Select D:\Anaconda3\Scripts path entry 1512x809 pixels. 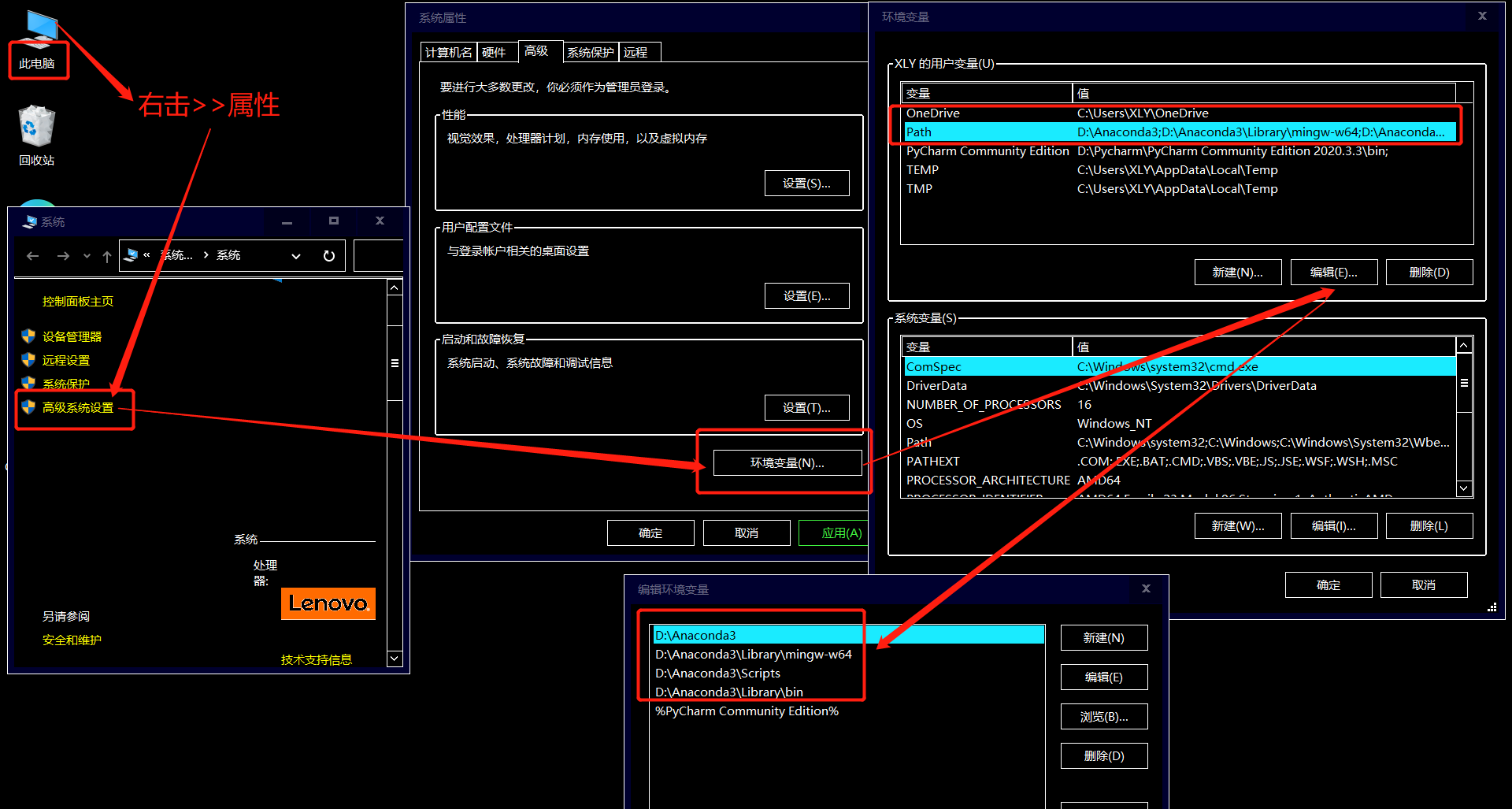click(x=848, y=674)
